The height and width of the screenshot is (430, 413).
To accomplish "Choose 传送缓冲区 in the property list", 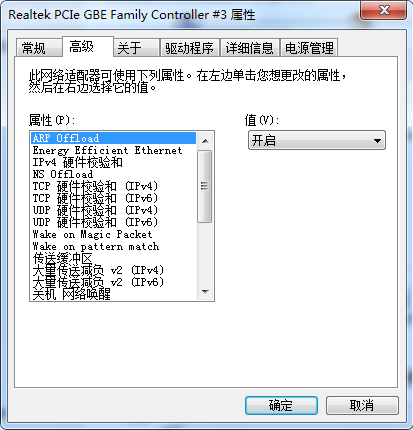I will [x=113, y=258].
